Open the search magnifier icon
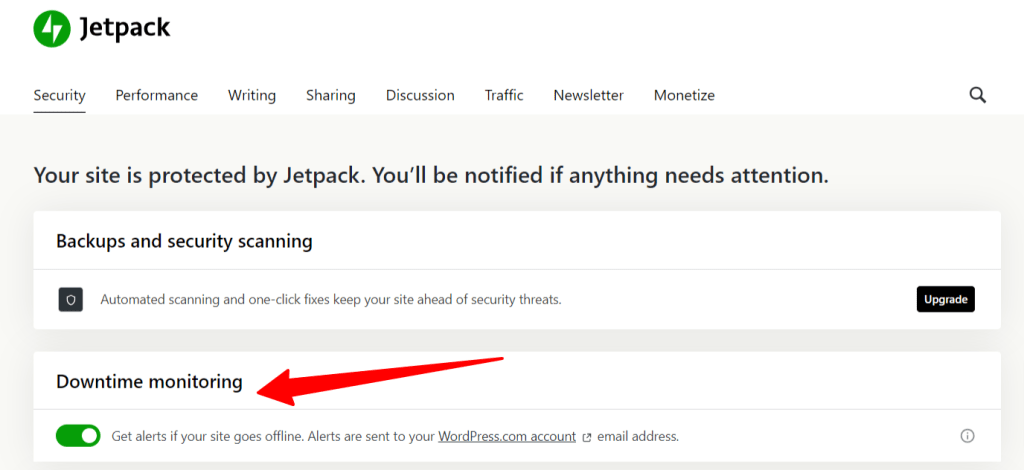This screenshot has width=1024, height=470. (x=977, y=95)
